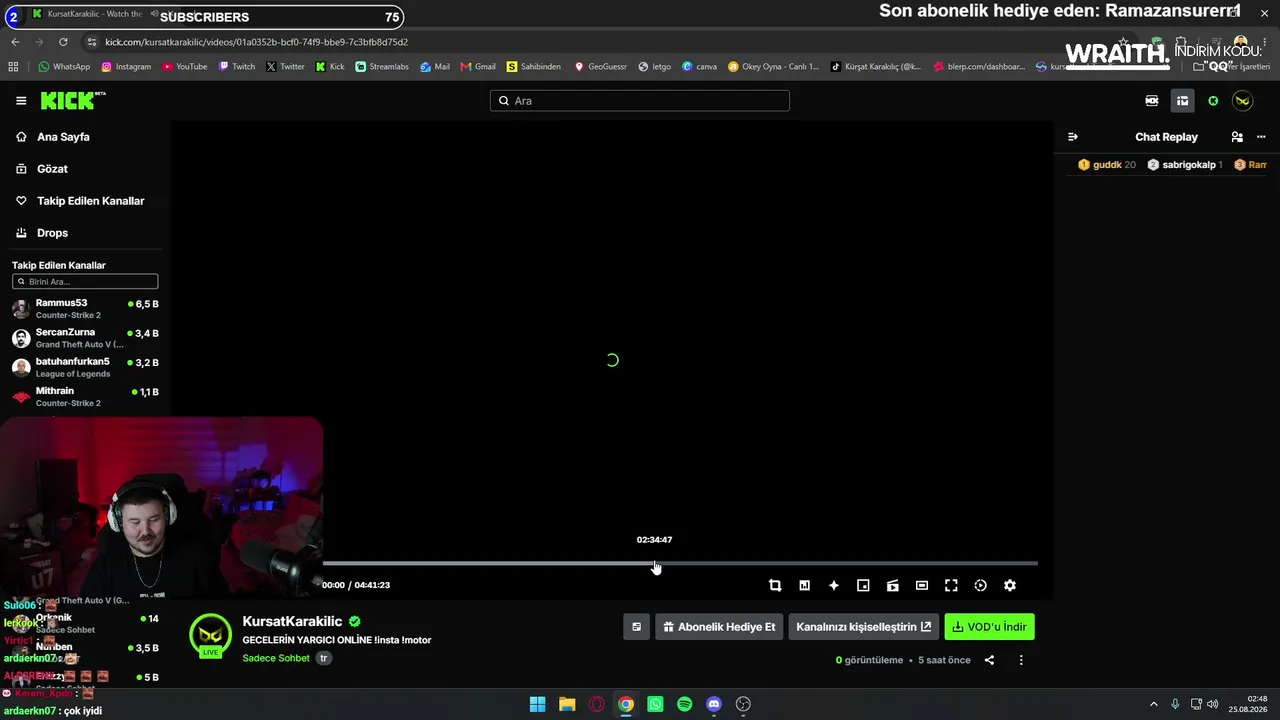Open File Explorer from taskbar

[567, 704]
